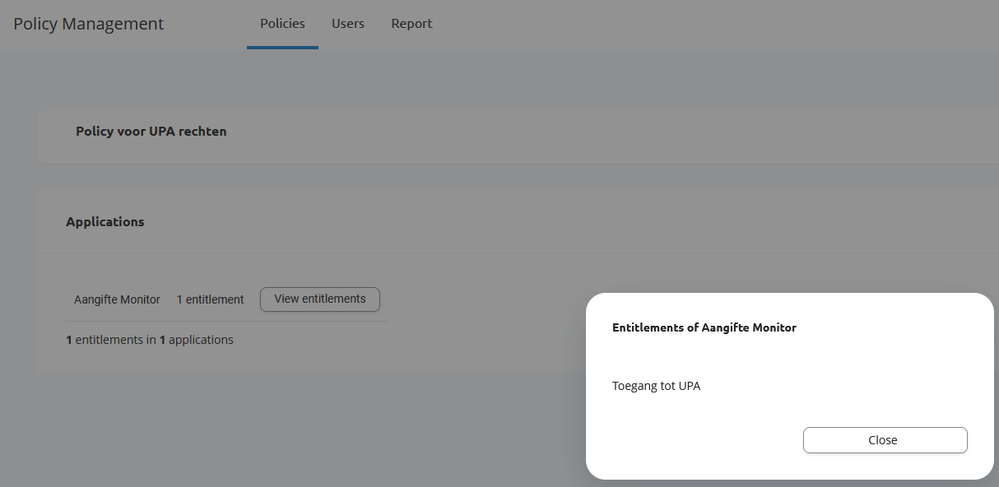The image size is (999, 487).
Task: Click empty space left of the Close button
Action: pos(700,440)
